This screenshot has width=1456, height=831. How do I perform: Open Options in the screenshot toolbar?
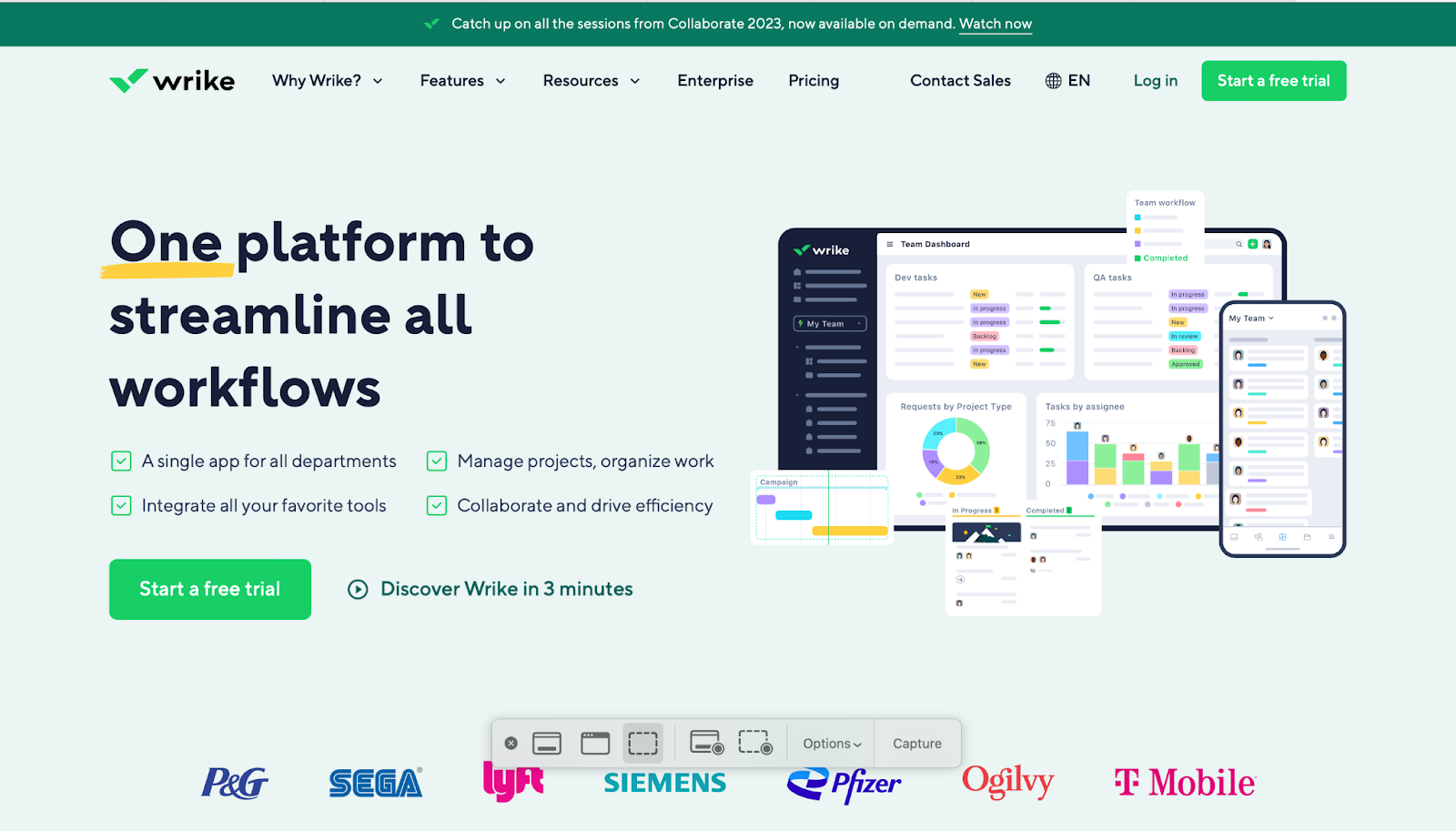click(x=829, y=743)
